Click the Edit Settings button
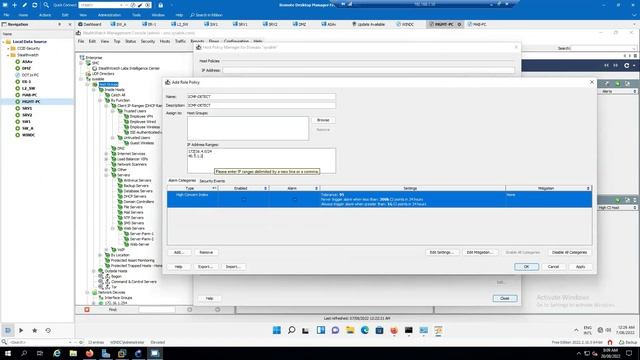Screen dimensions: 640x360 pos(442,252)
